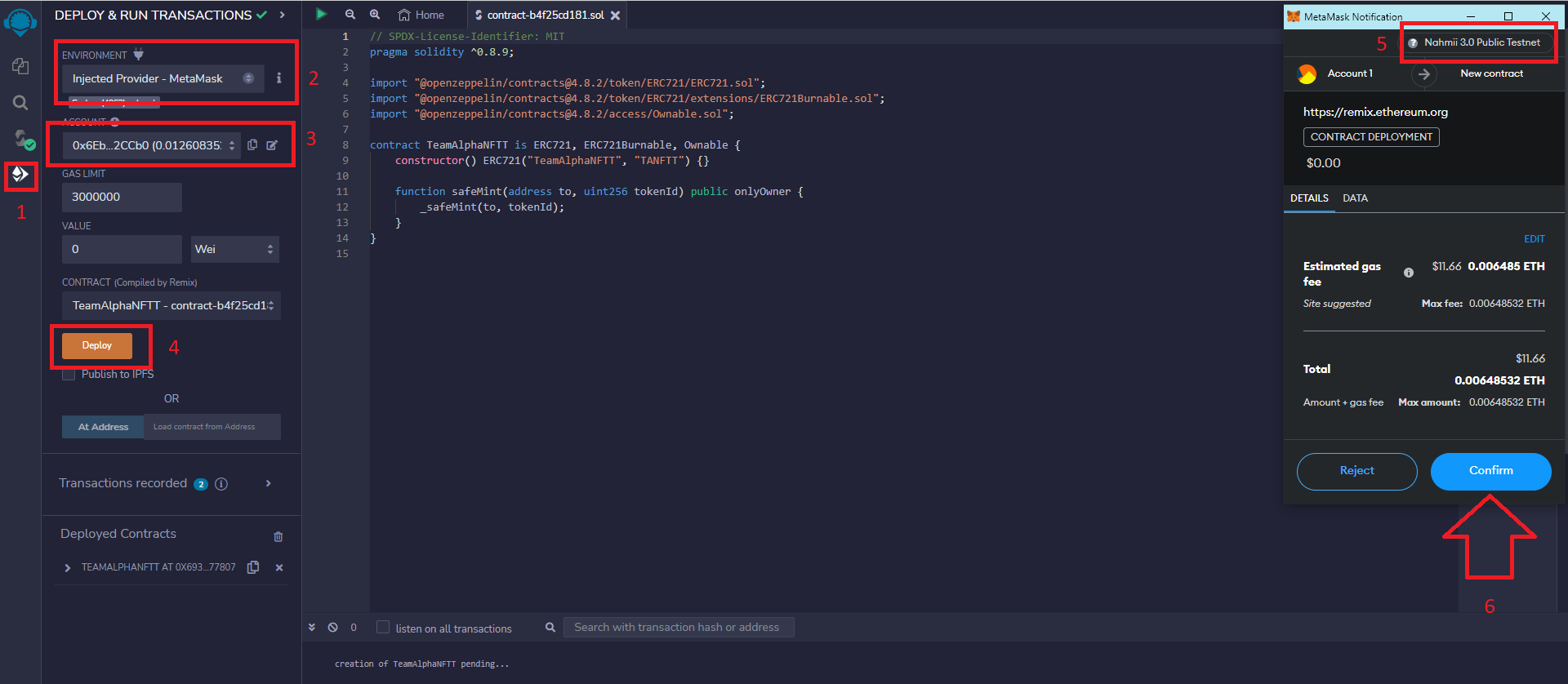Image resolution: width=1568 pixels, height=684 pixels.
Task: Click the Transactions recorded info icon
Action: click(x=221, y=484)
